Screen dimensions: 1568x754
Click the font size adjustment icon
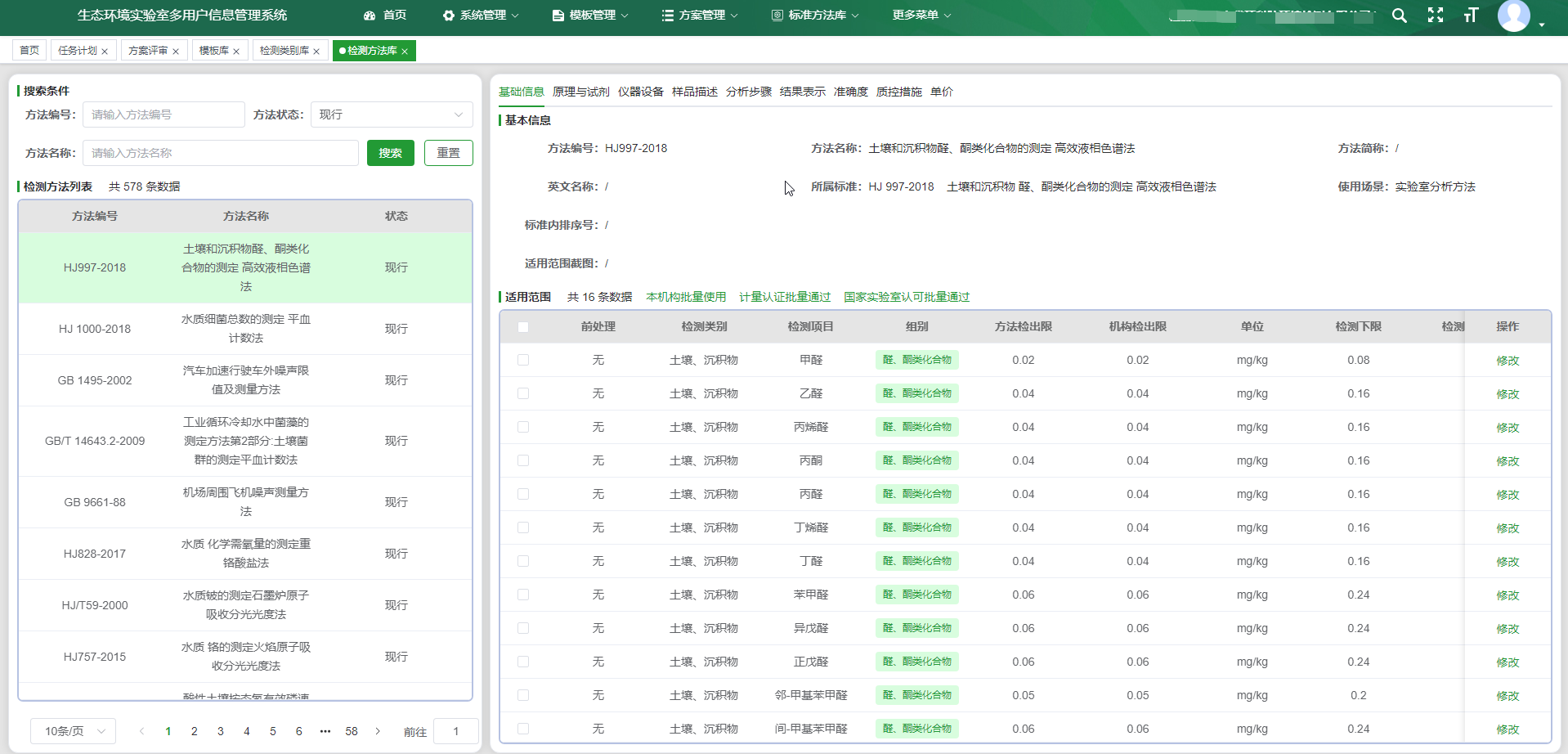(x=1471, y=16)
